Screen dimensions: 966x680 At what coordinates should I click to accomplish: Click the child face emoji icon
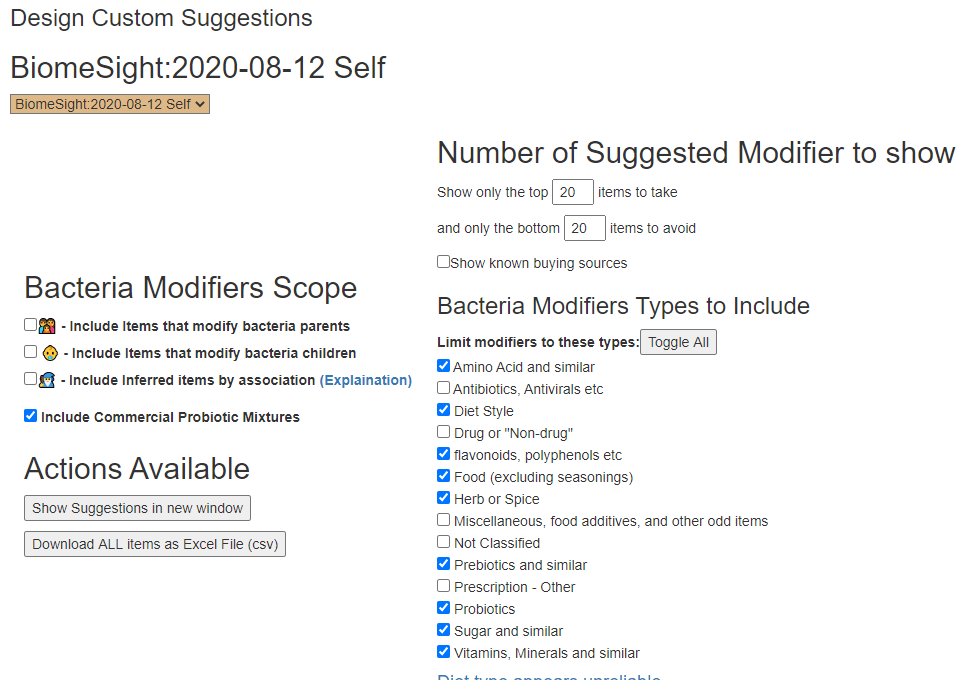click(x=50, y=353)
